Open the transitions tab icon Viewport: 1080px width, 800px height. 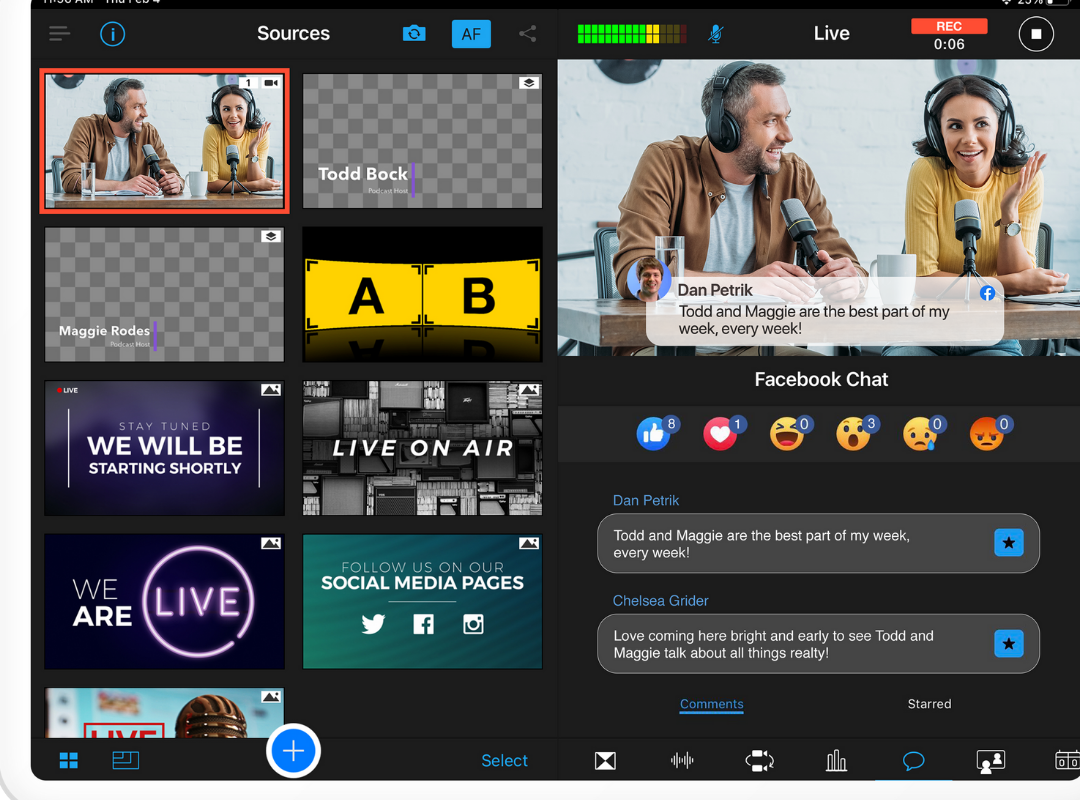[x=605, y=761]
